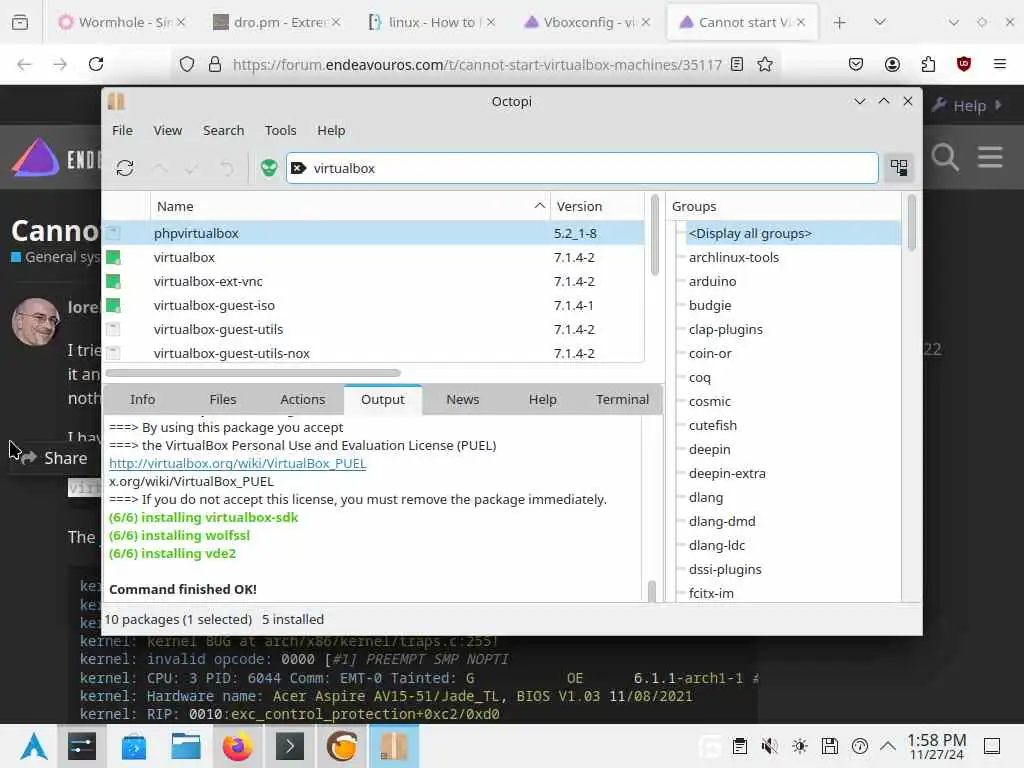Open Firefox account icon
The height and width of the screenshot is (768, 1024).
tap(892, 64)
